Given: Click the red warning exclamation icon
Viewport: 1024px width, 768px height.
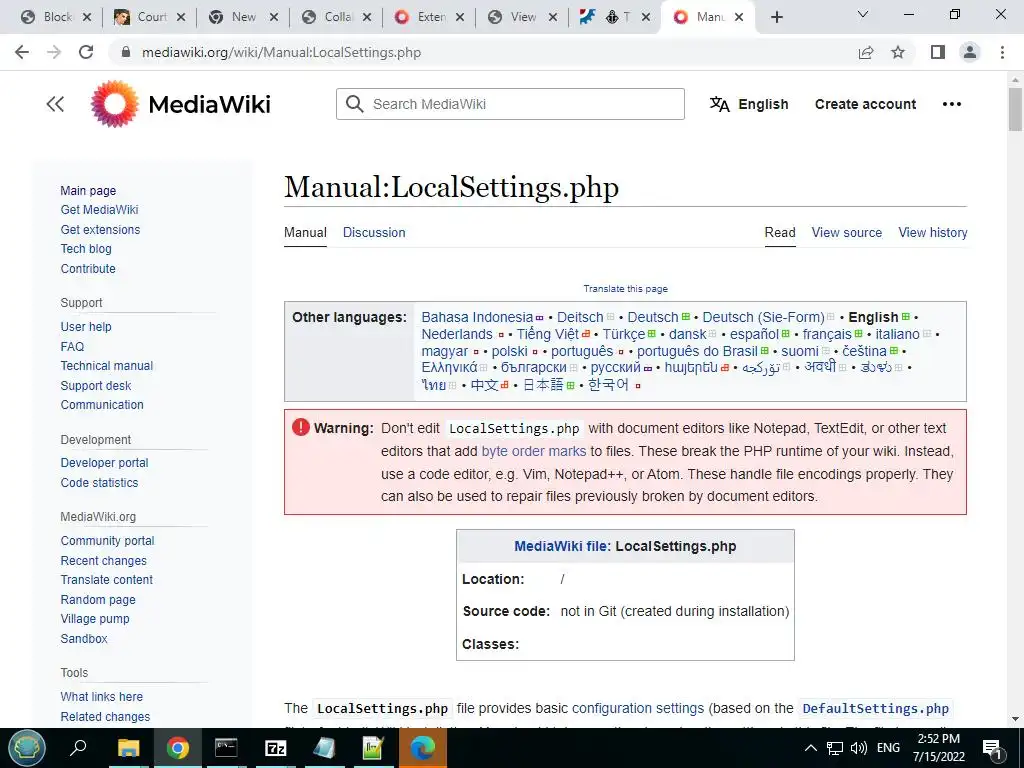Looking at the screenshot, I should click(300, 428).
